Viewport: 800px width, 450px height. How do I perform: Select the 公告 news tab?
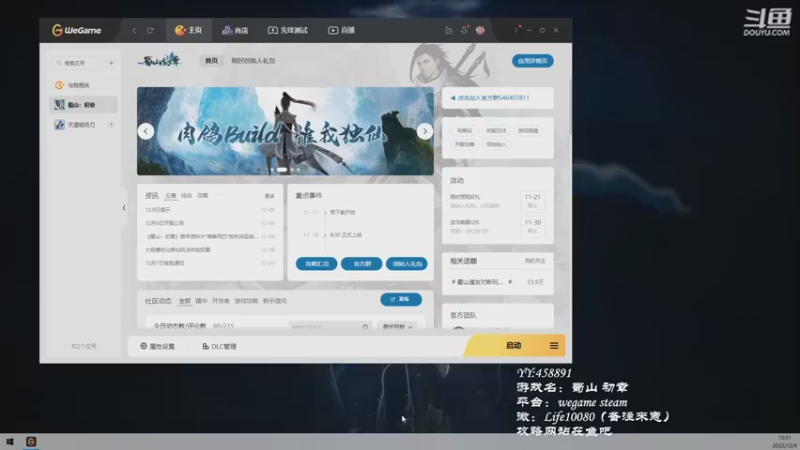tap(171, 196)
